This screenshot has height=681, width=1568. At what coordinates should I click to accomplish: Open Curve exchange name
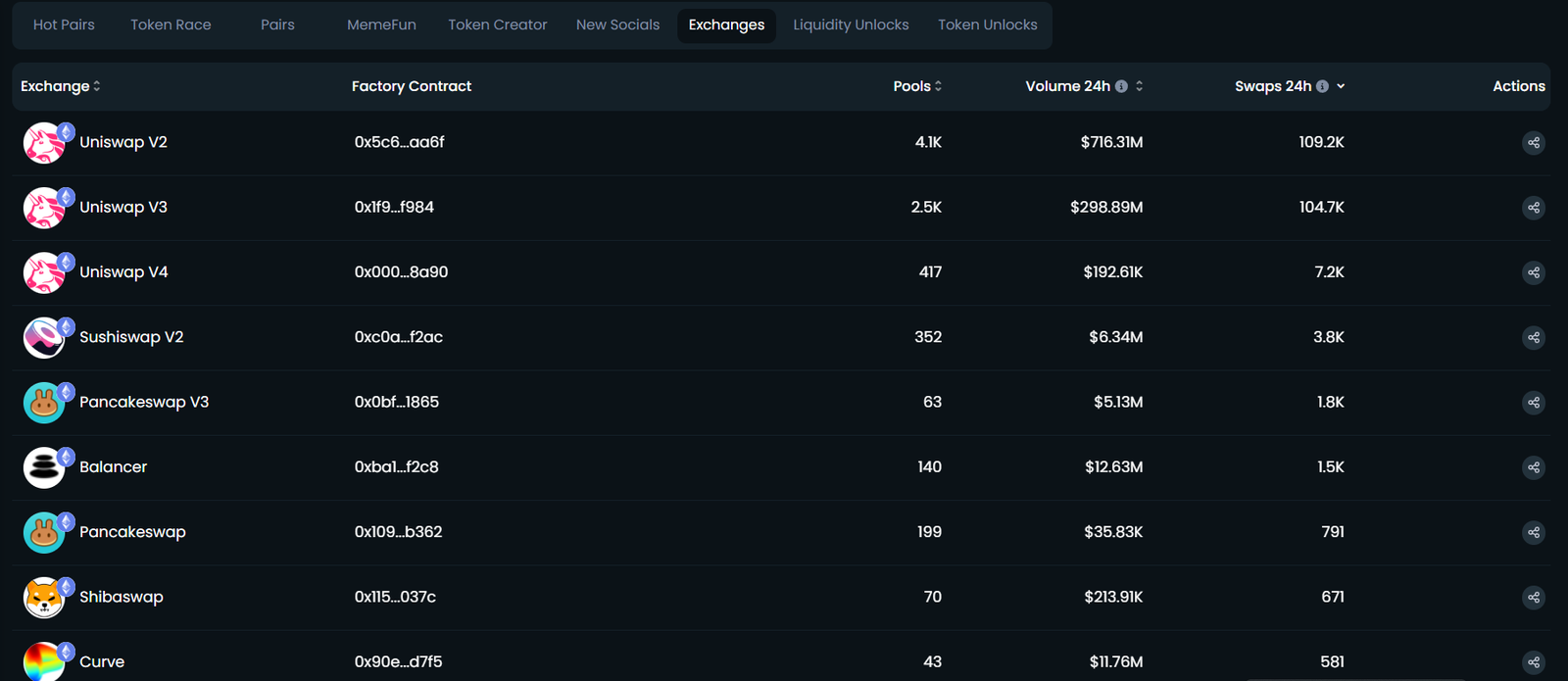pos(102,662)
